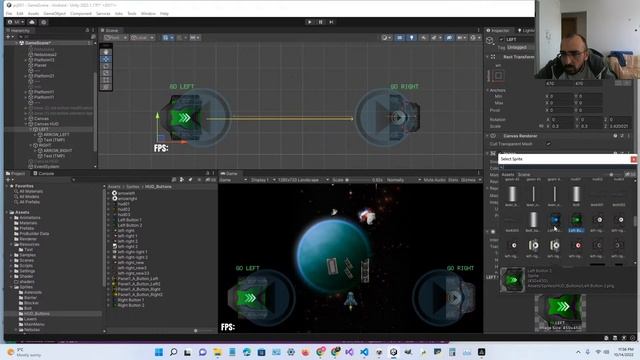Choose Left Button 1 sprite thumbnail in picker
Viewport: 640px width, 360px height.
click(555, 220)
